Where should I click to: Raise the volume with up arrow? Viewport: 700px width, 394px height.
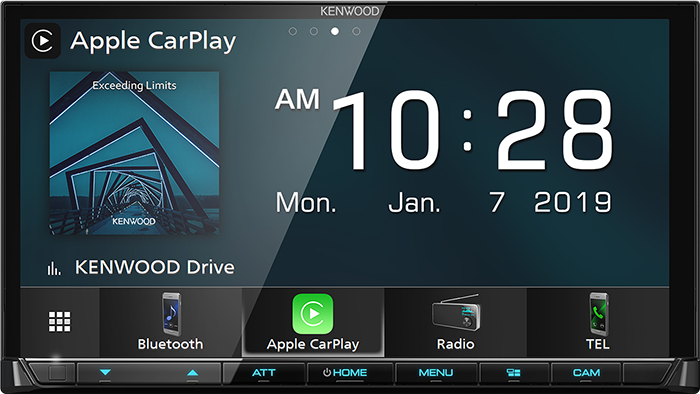(192, 372)
